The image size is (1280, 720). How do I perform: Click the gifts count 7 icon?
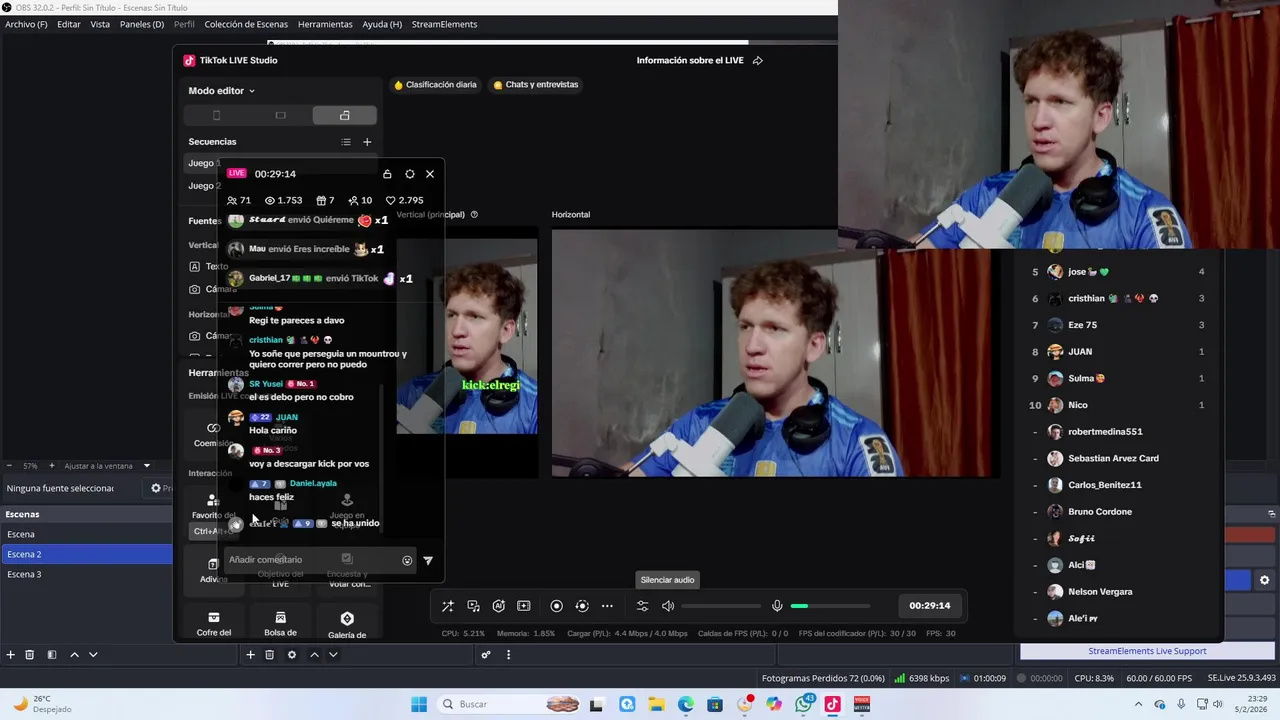[x=325, y=200]
